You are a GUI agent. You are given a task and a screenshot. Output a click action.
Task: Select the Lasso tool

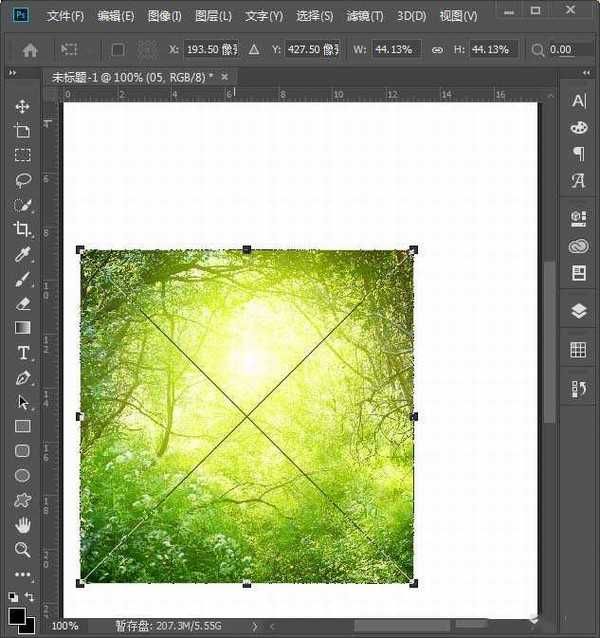[x=22, y=180]
